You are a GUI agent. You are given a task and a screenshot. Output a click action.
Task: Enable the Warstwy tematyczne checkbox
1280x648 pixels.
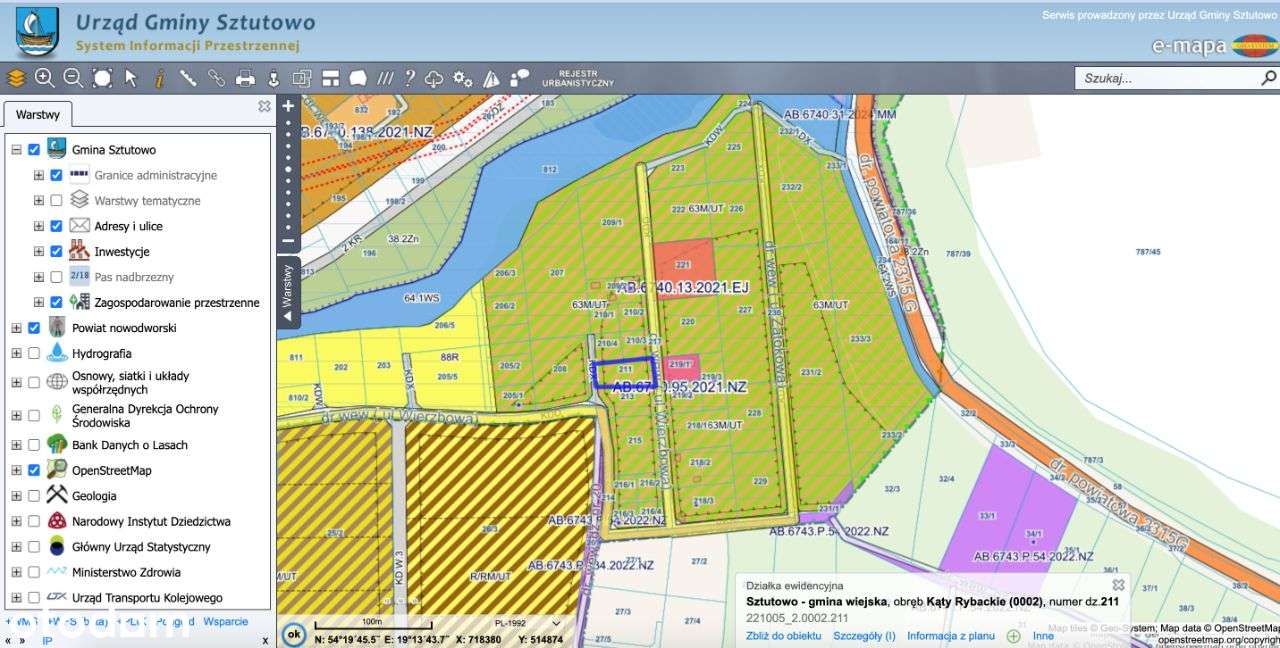(56, 200)
